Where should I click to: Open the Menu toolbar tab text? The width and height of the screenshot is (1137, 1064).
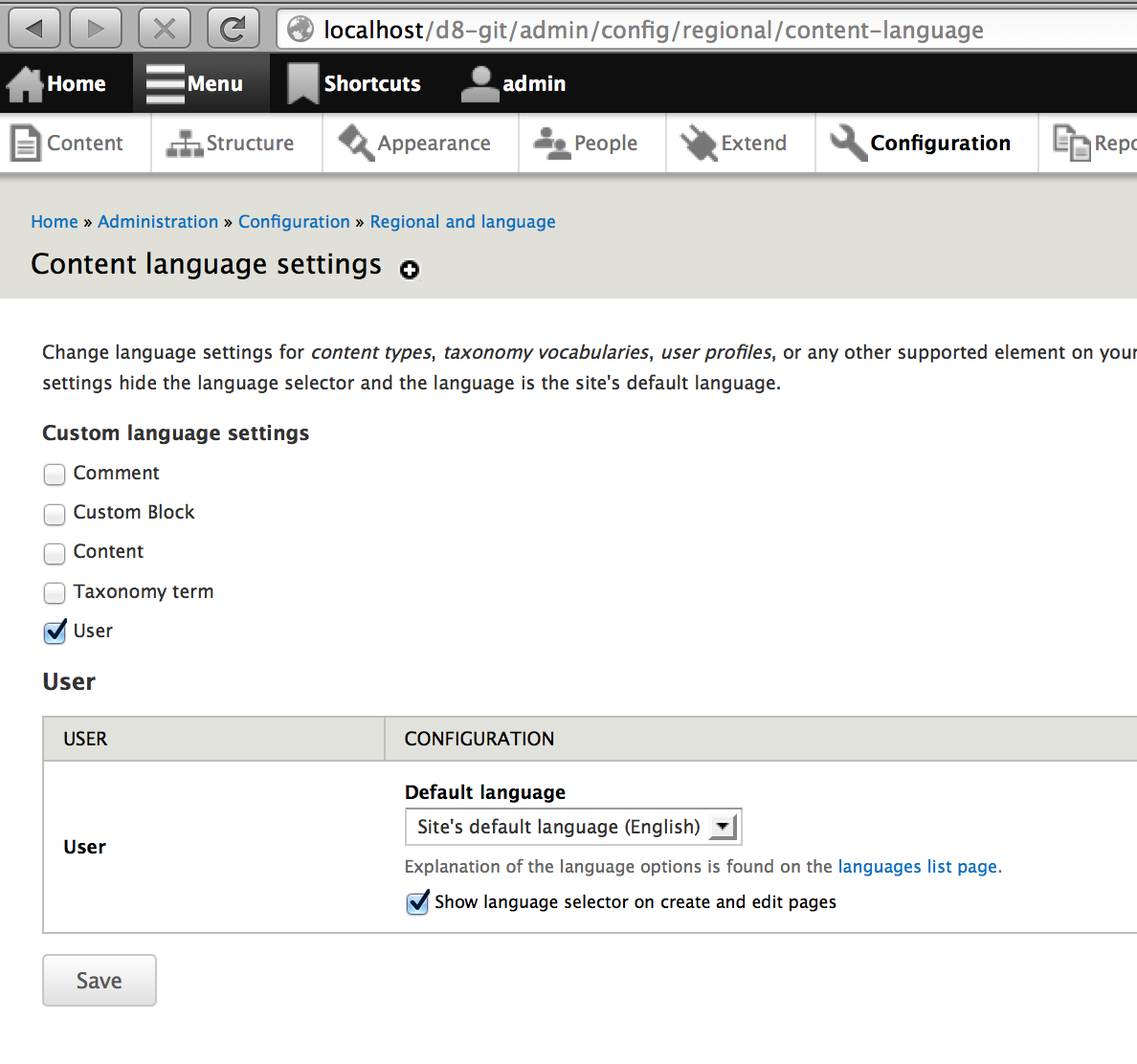pyautogui.click(x=214, y=83)
